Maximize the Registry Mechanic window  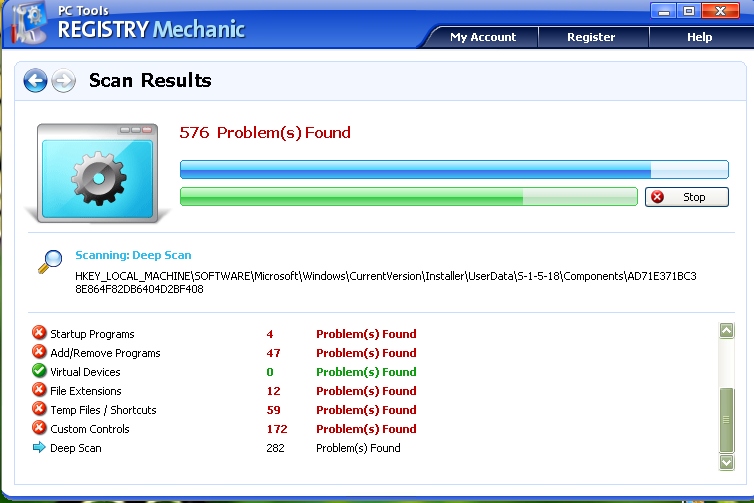[x=689, y=11]
